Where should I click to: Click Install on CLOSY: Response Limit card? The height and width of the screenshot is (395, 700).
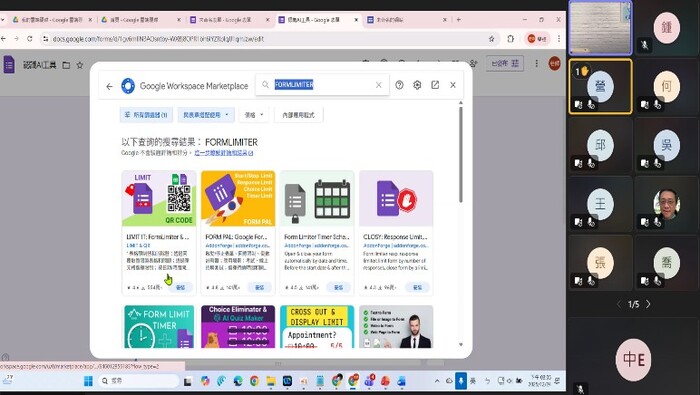[417, 287]
